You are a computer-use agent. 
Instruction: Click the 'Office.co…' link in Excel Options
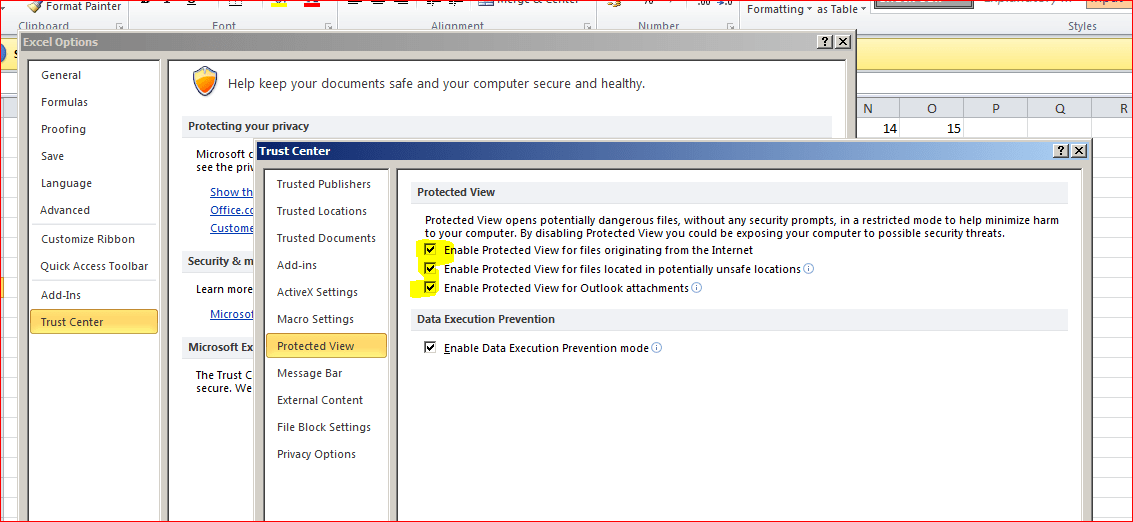231,210
